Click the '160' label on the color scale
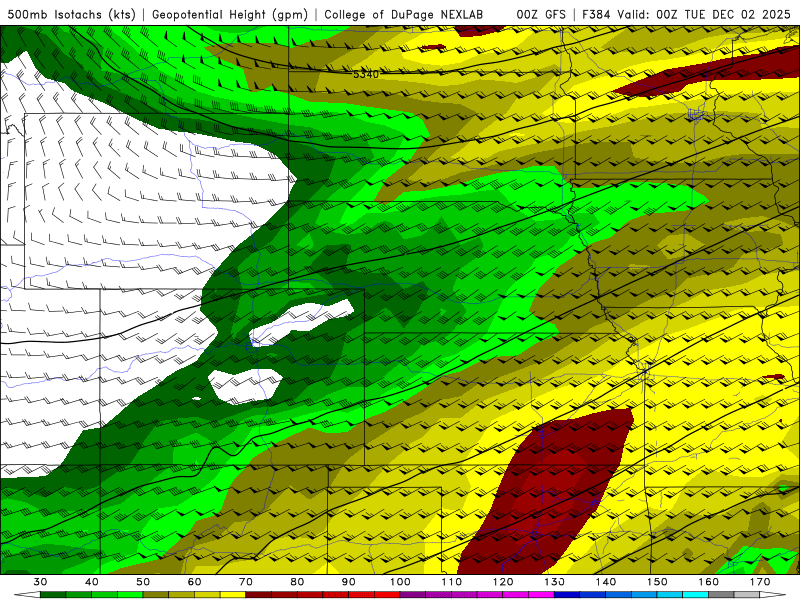The height and width of the screenshot is (600, 800). click(x=709, y=582)
